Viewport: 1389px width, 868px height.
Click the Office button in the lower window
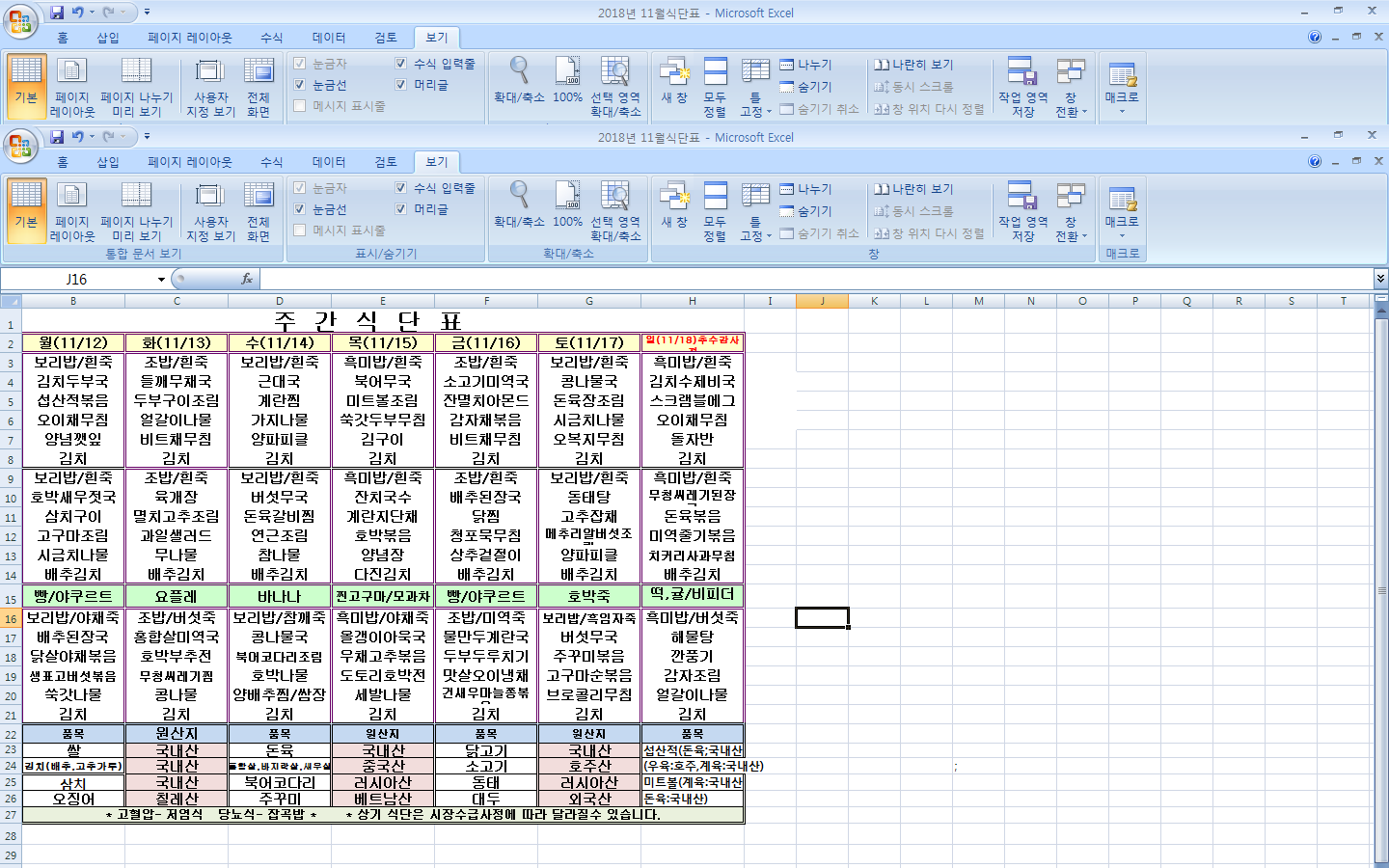click(x=20, y=146)
